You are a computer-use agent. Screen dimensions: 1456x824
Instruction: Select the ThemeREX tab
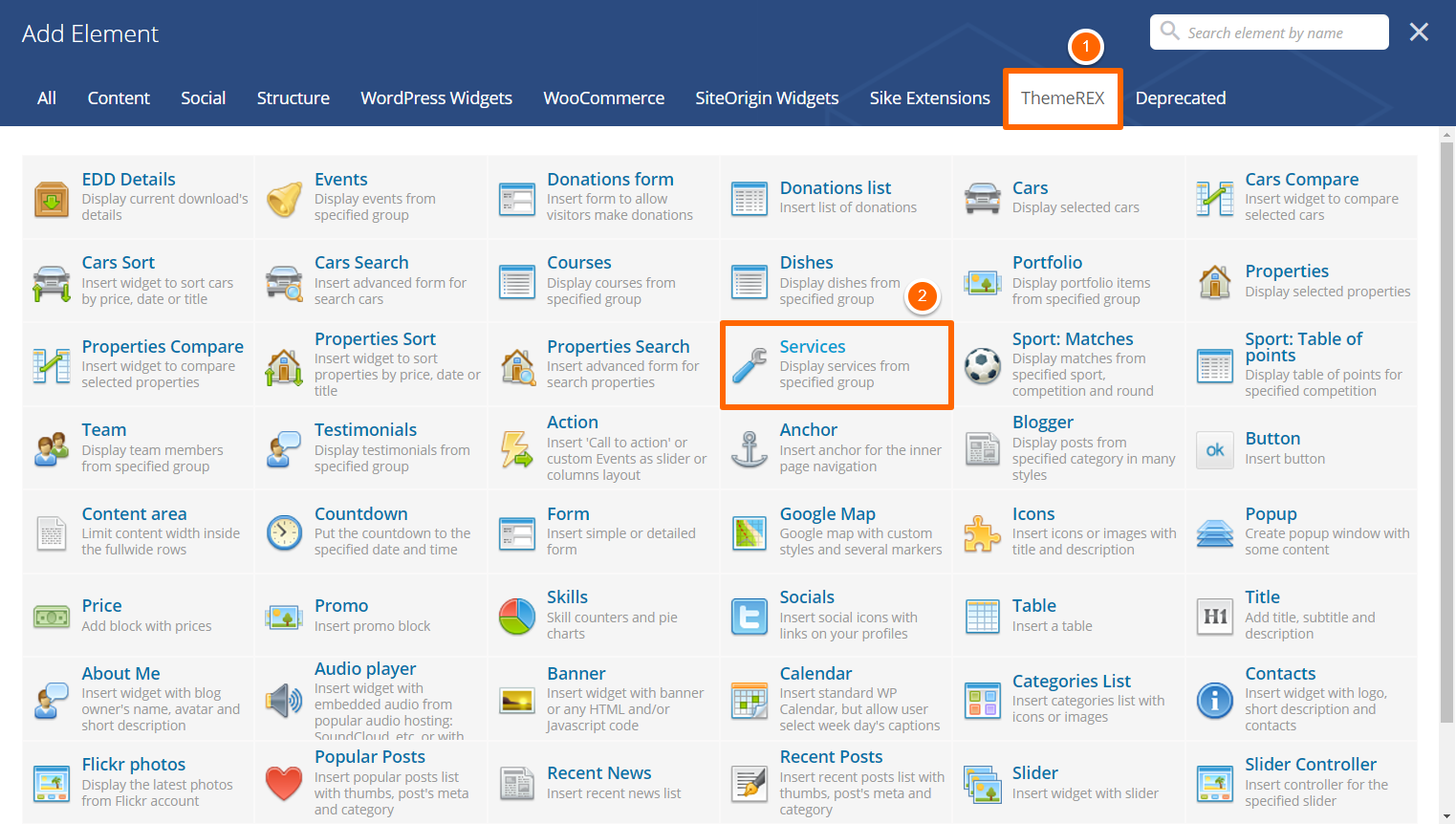coord(1063,98)
